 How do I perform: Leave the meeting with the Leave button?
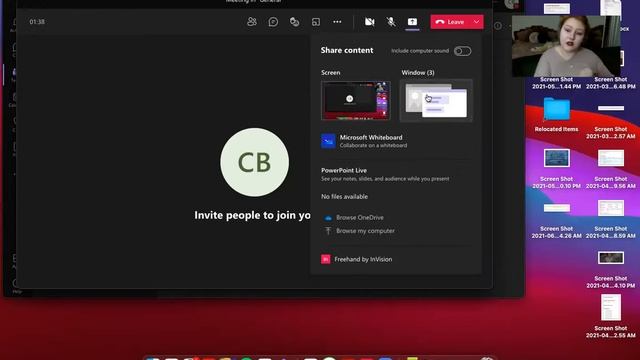[x=450, y=22]
